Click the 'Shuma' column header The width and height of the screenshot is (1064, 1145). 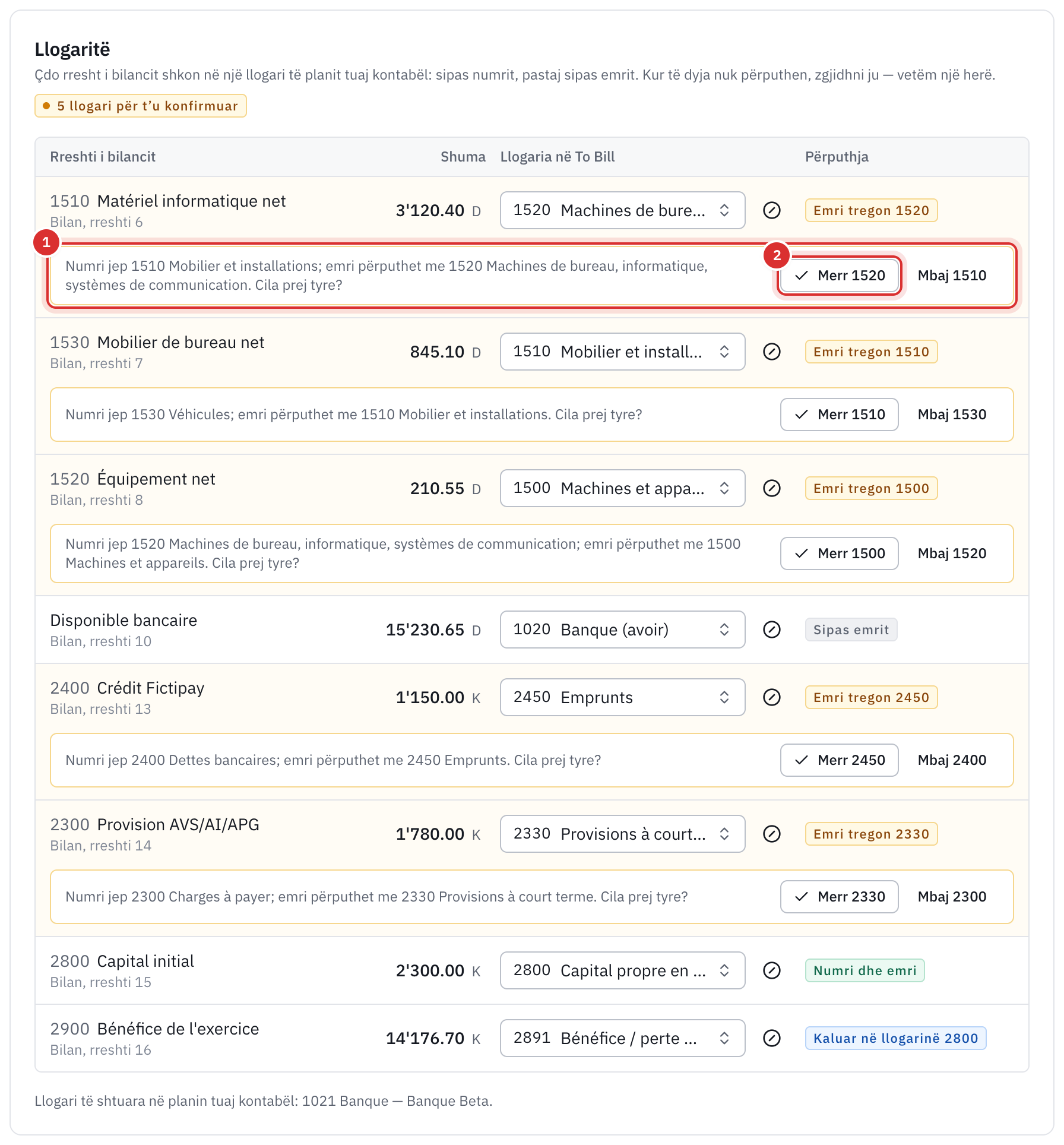tap(463, 157)
